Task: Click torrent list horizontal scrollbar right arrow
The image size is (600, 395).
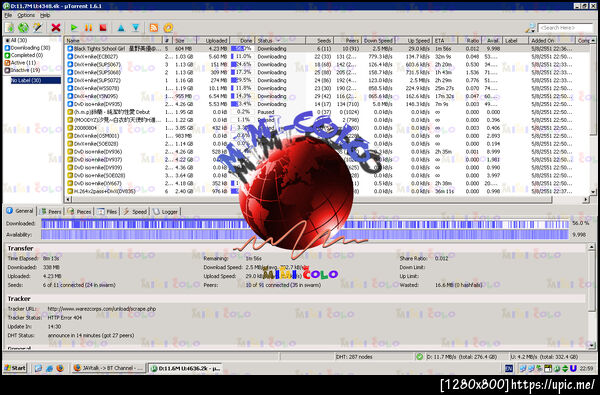Action: point(585,199)
